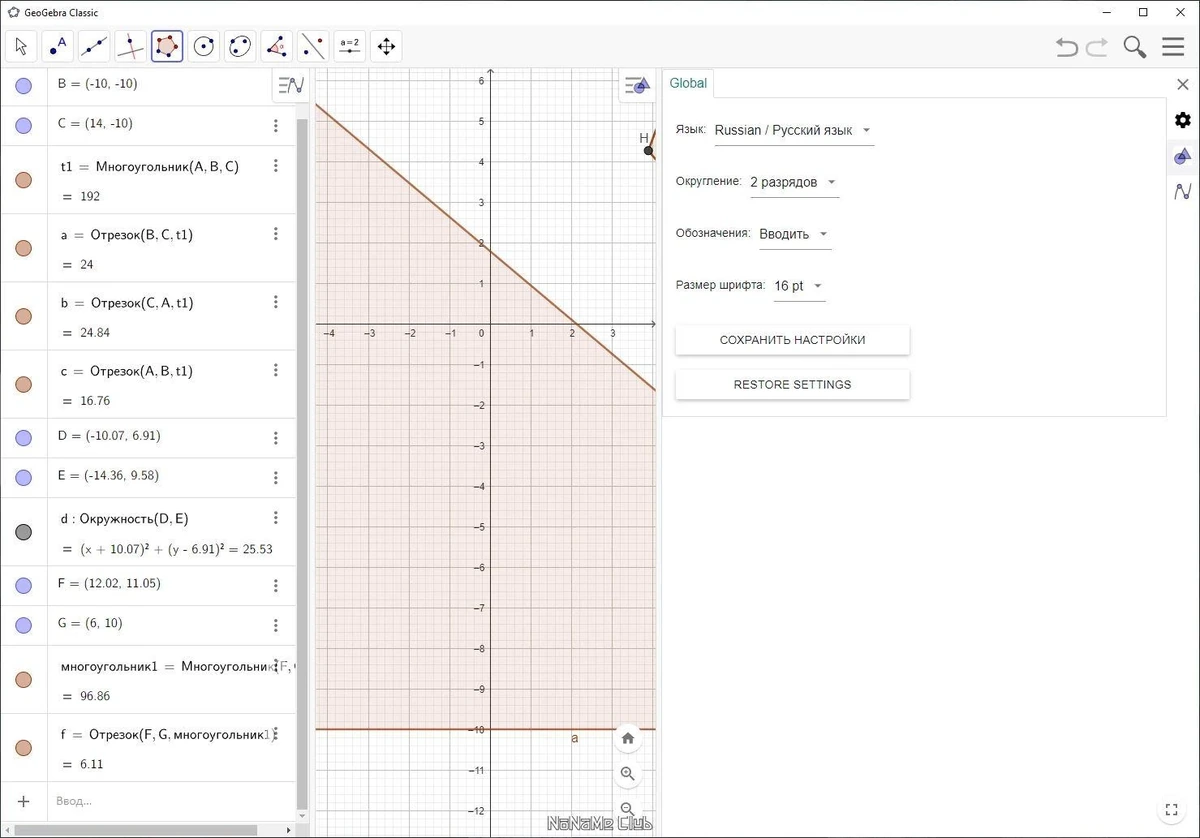Select the Move Graphics View tool
1200x838 pixels.
pos(386,46)
